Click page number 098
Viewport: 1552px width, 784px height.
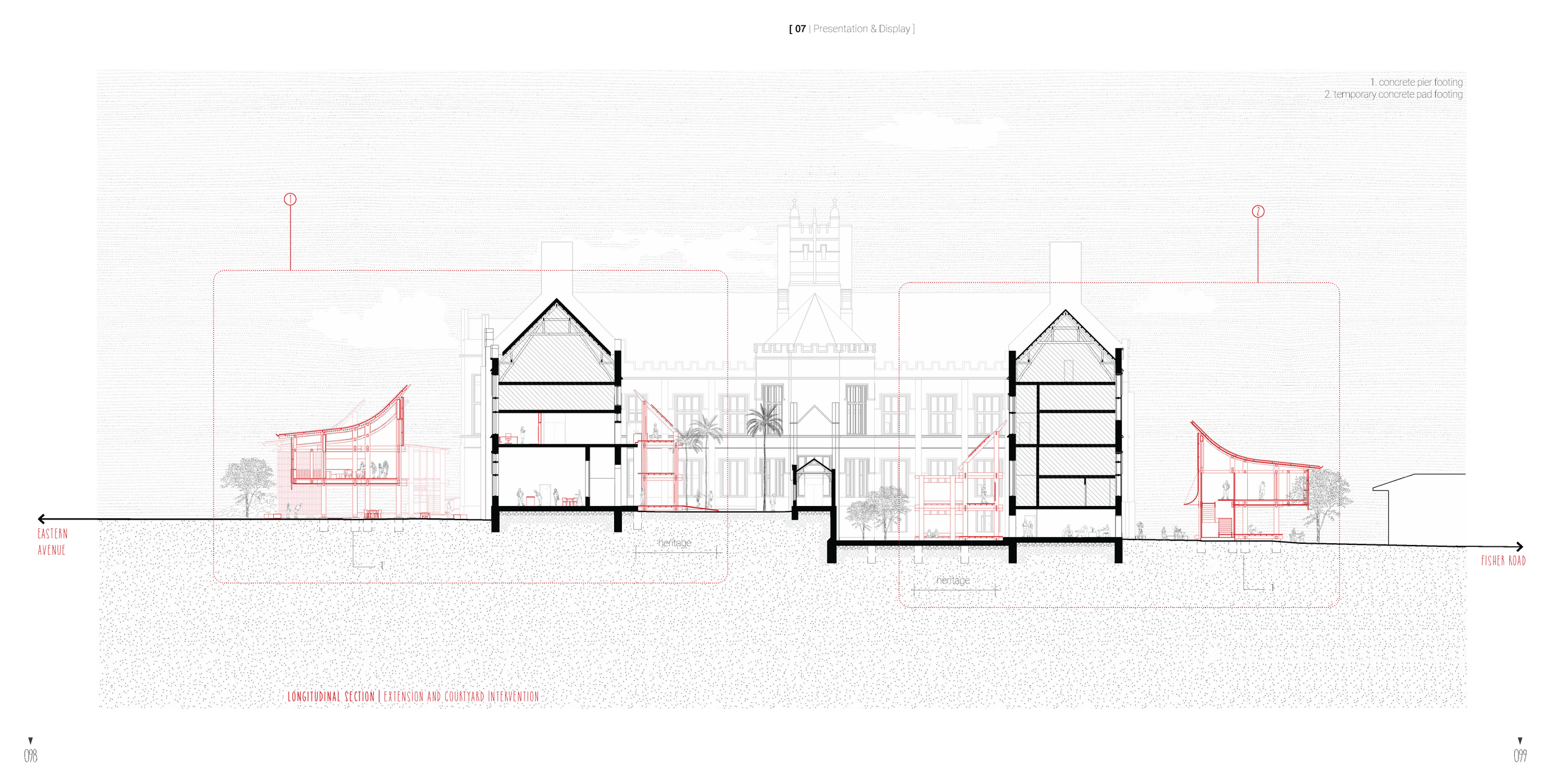tap(30, 755)
